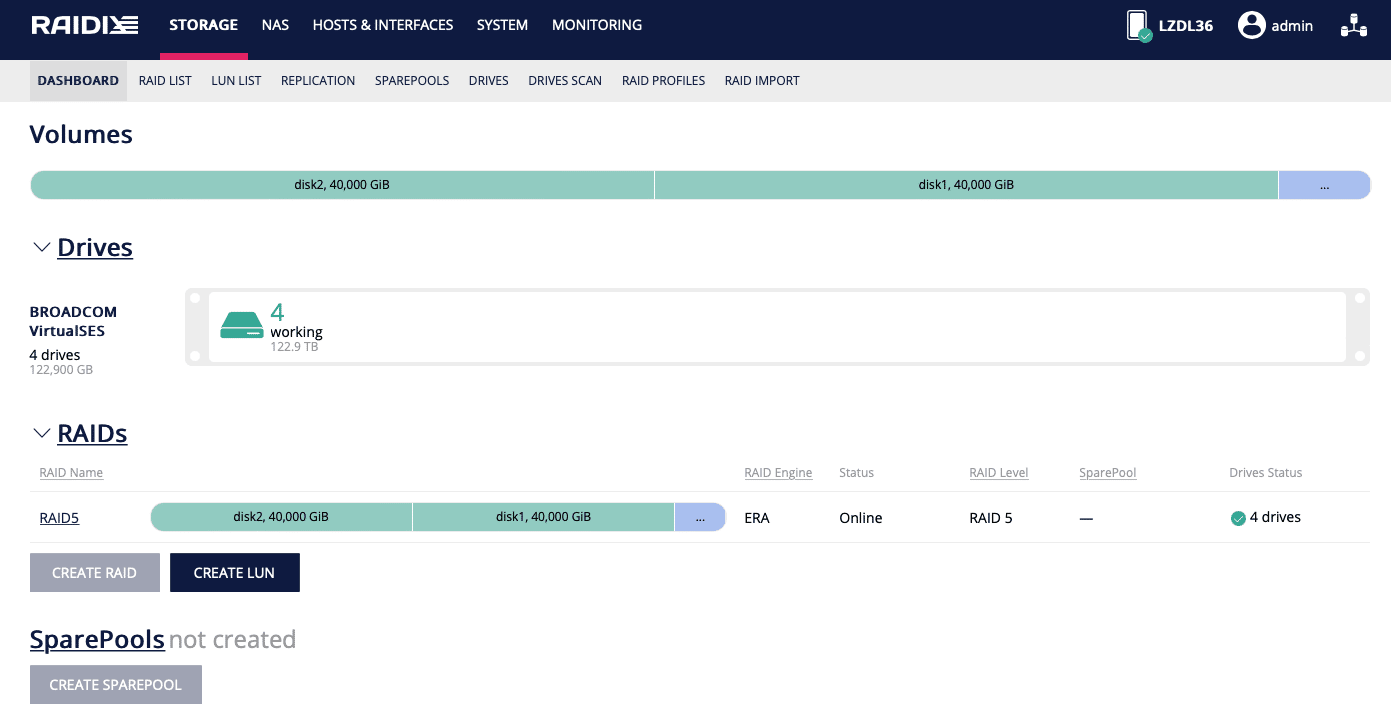
Task: Switch to the RAID LIST tab
Action: coord(165,81)
